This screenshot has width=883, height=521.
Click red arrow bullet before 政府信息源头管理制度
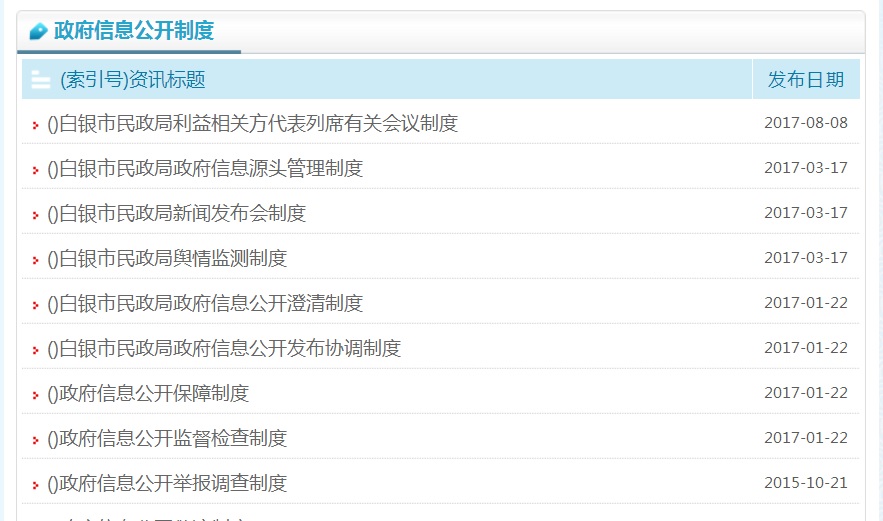36,170
